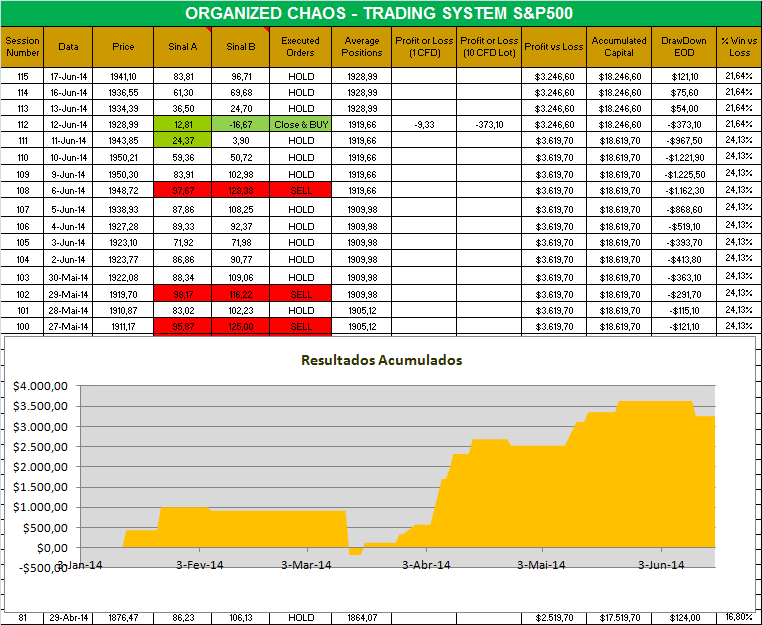Select the '% Win vs Loss' header
The image size is (762, 625).
[739, 47]
